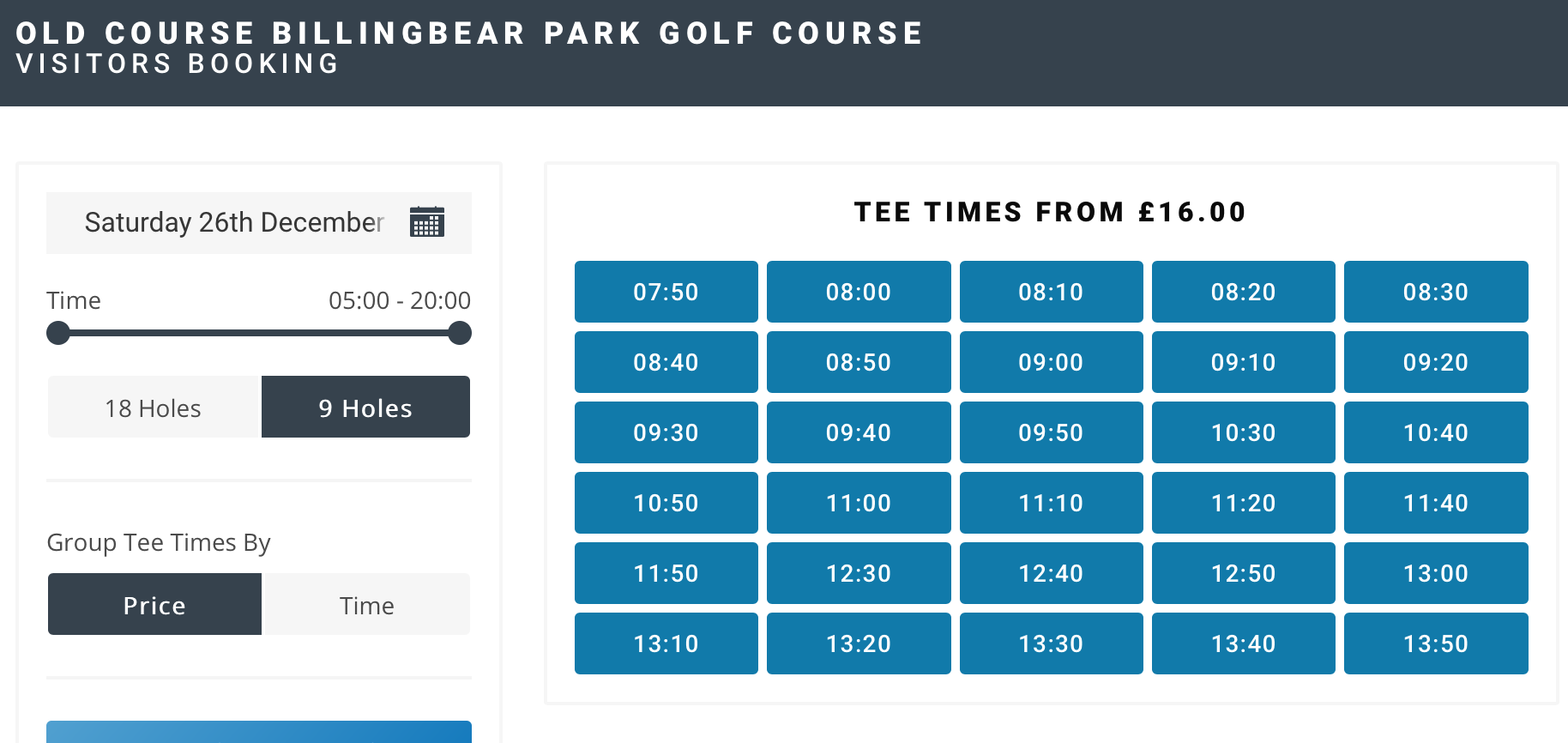Click the Saturday 26th December date field
The width and height of the screenshot is (1568, 743).
[233, 222]
